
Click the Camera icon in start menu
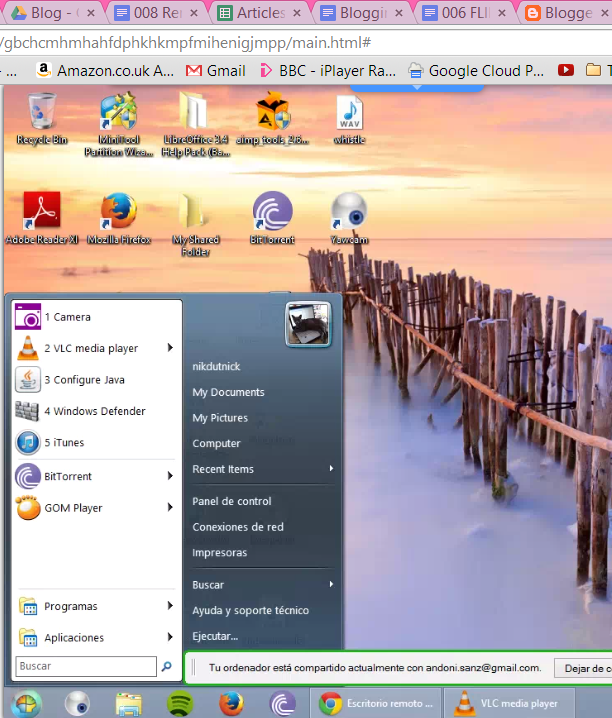coord(28,316)
